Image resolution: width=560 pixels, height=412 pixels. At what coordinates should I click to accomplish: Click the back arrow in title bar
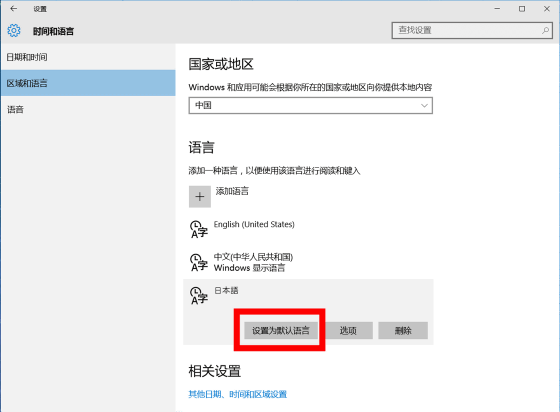(x=14, y=9)
